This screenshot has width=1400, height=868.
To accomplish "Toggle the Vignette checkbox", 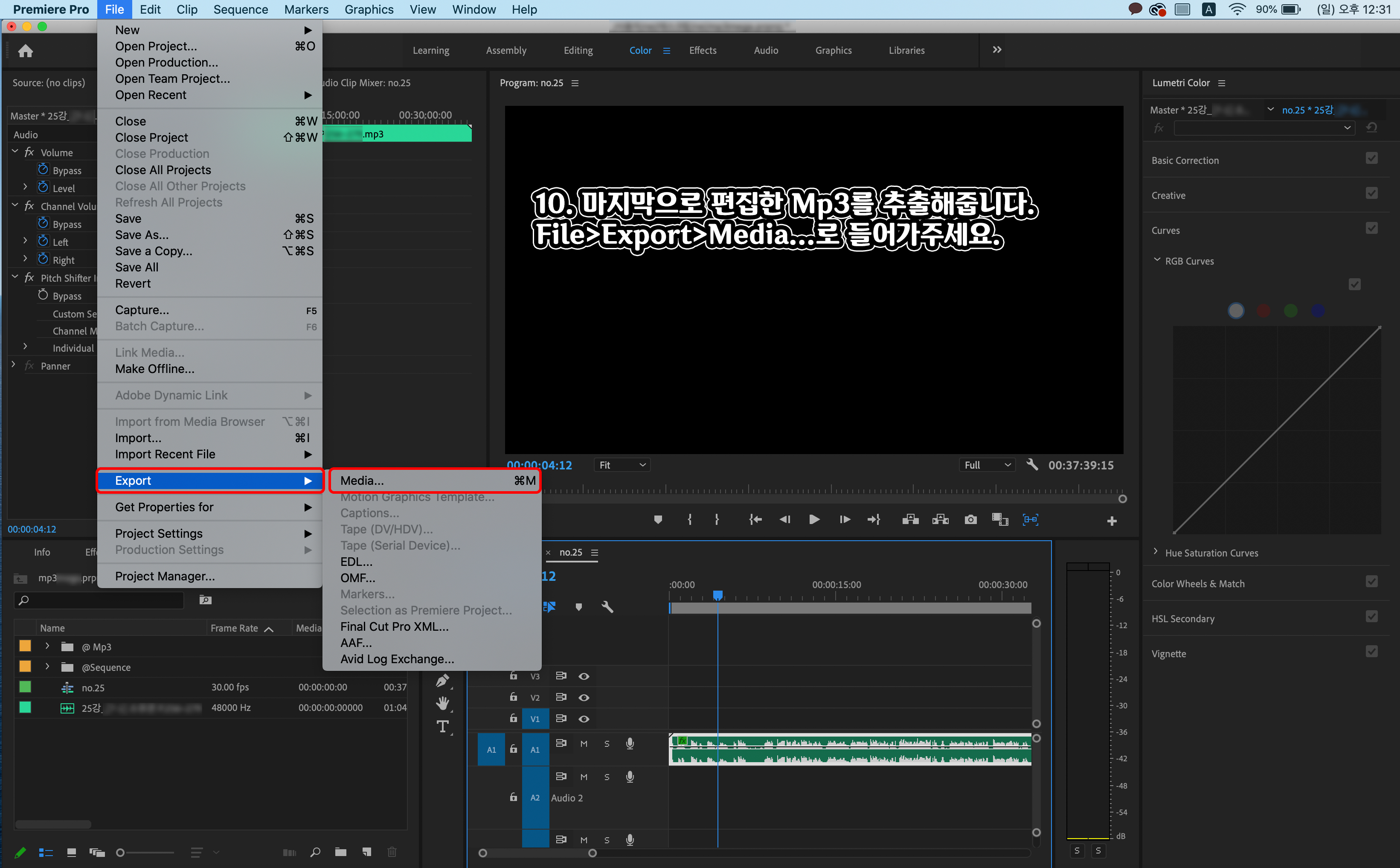I will point(1371,652).
